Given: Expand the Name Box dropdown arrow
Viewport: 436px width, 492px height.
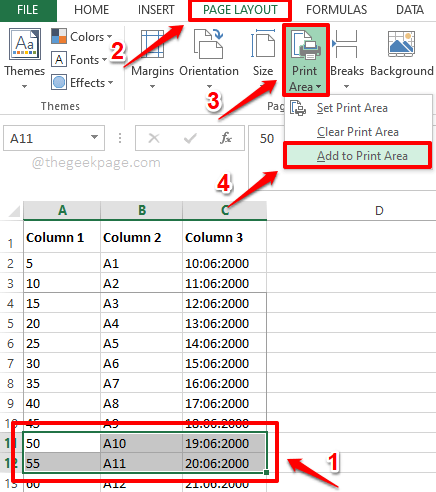Looking at the screenshot, I should click(94, 137).
